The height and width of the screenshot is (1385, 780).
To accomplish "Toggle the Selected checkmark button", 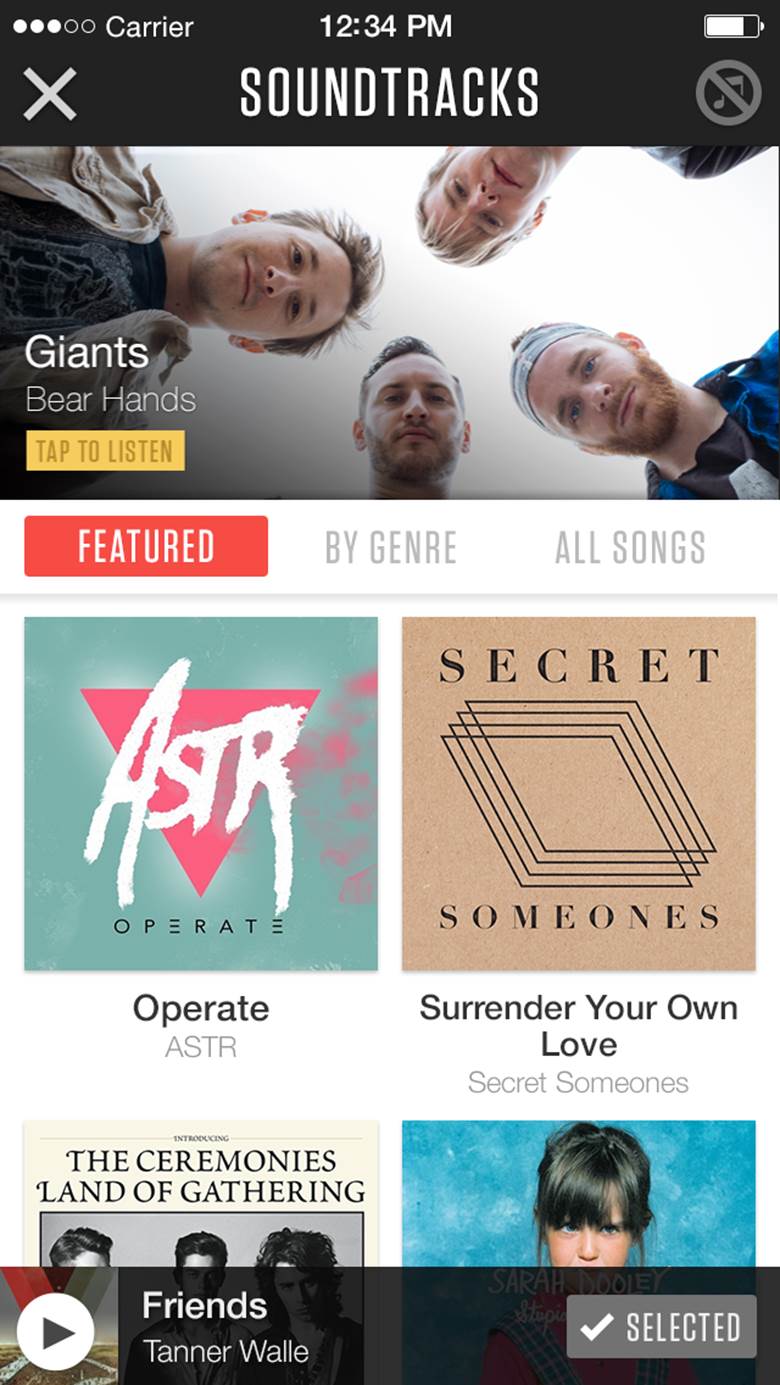I will 661,1327.
